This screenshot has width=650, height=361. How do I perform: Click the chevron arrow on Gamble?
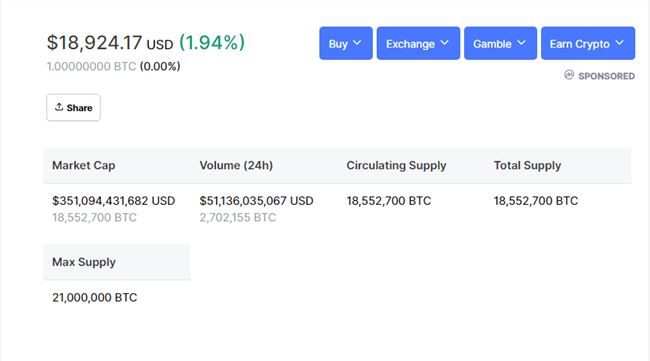[521, 43]
